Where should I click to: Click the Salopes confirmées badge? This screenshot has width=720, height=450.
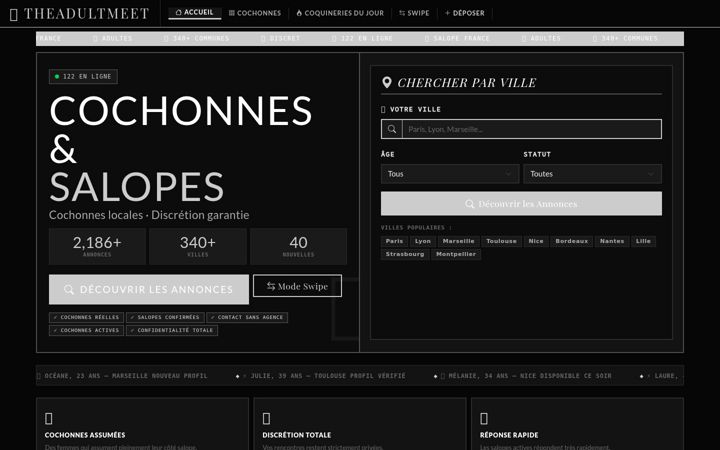point(165,317)
